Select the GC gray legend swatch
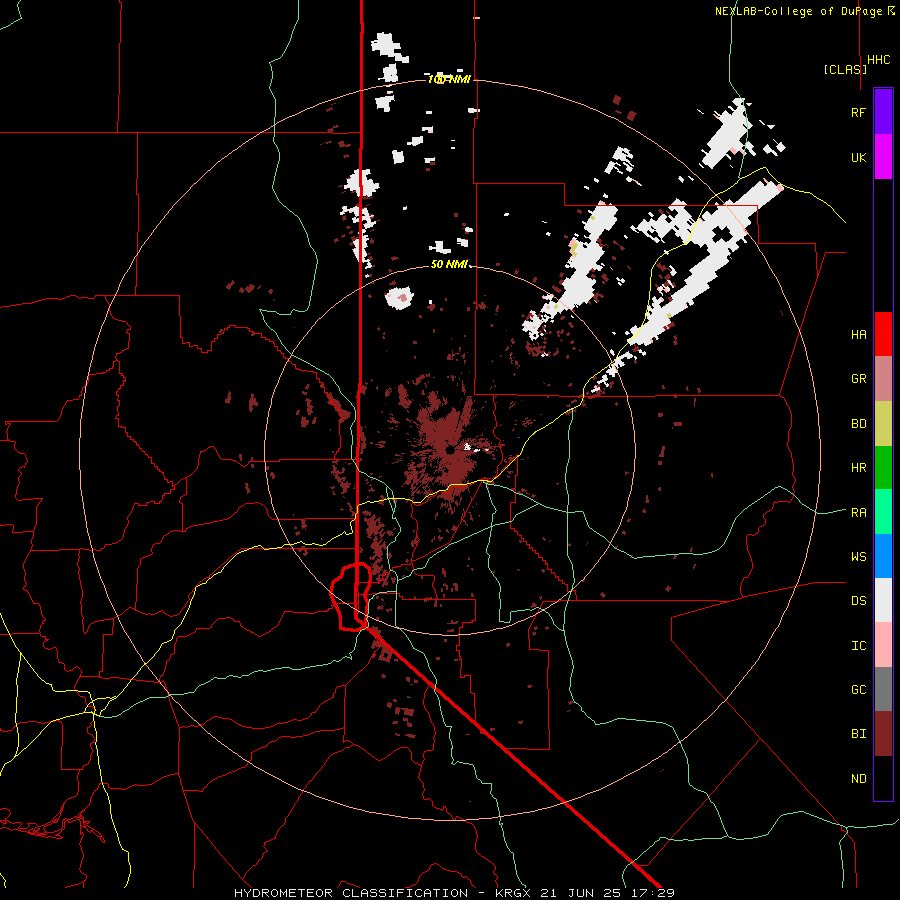The image size is (900, 900). pos(883,689)
